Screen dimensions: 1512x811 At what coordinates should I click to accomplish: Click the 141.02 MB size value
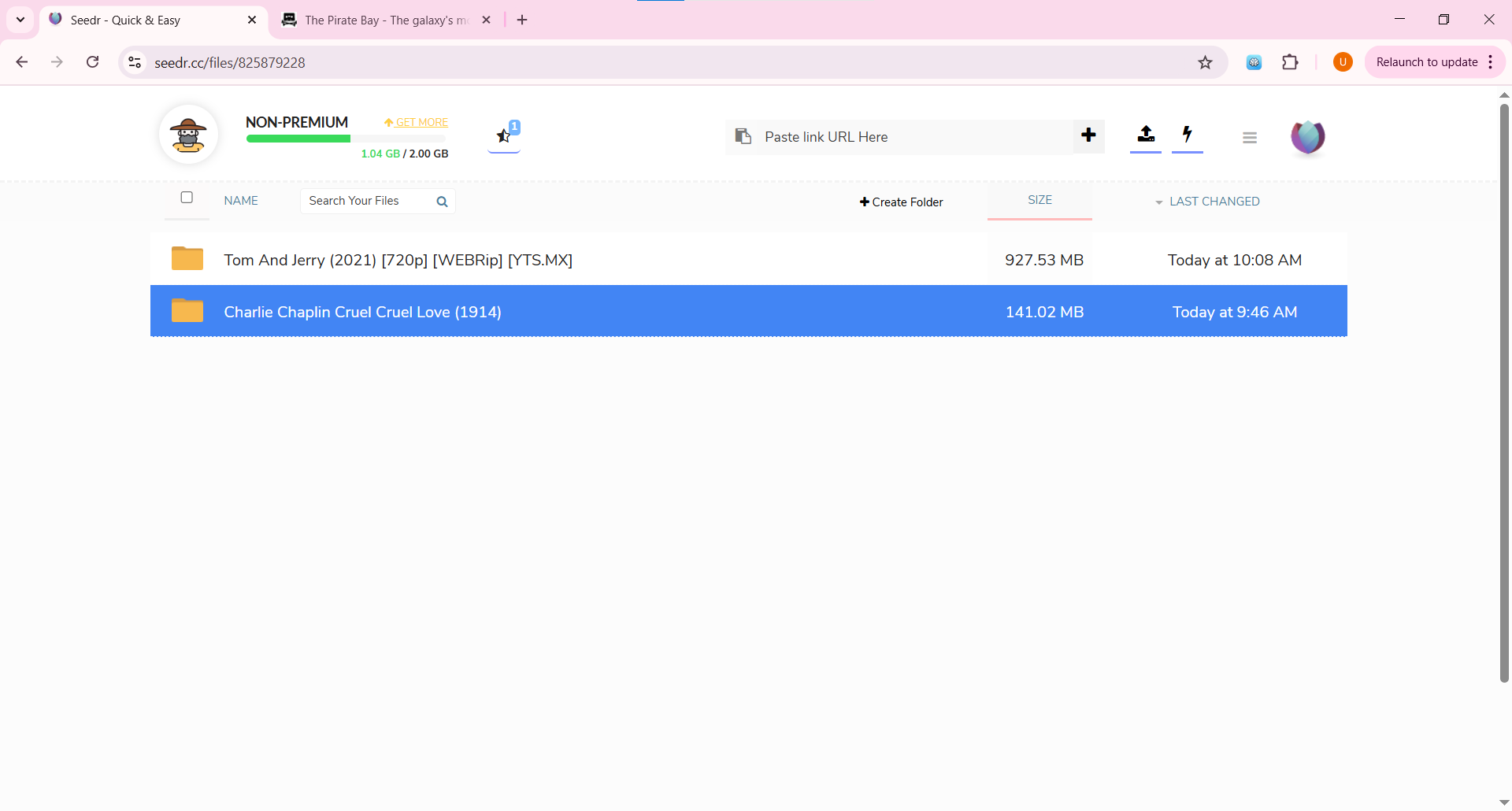(x=1044, y=312)
